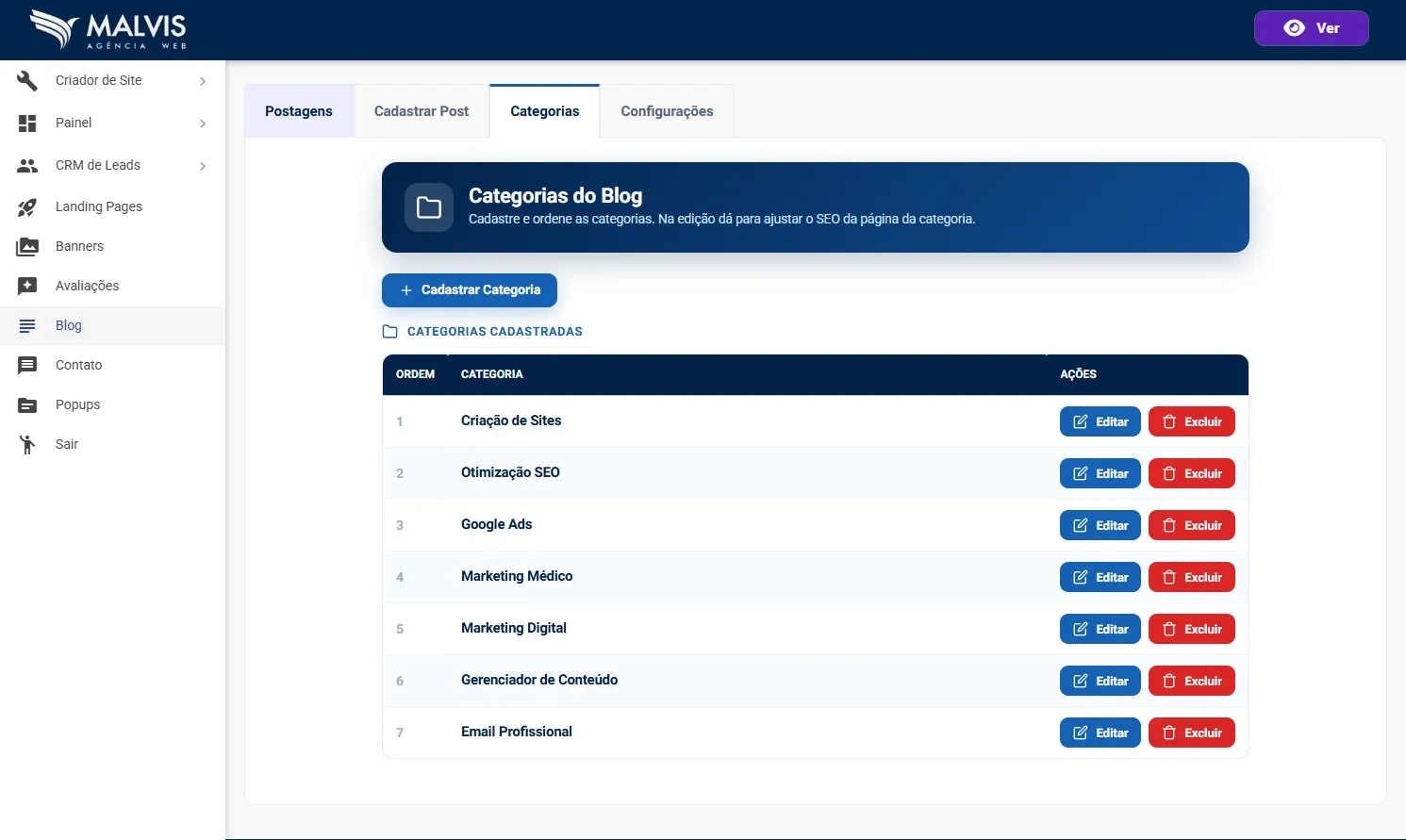1406x840 pixels.
Task: Click the CATEGORIAS CADASTRADAS label
Action: tap(495, 332)
